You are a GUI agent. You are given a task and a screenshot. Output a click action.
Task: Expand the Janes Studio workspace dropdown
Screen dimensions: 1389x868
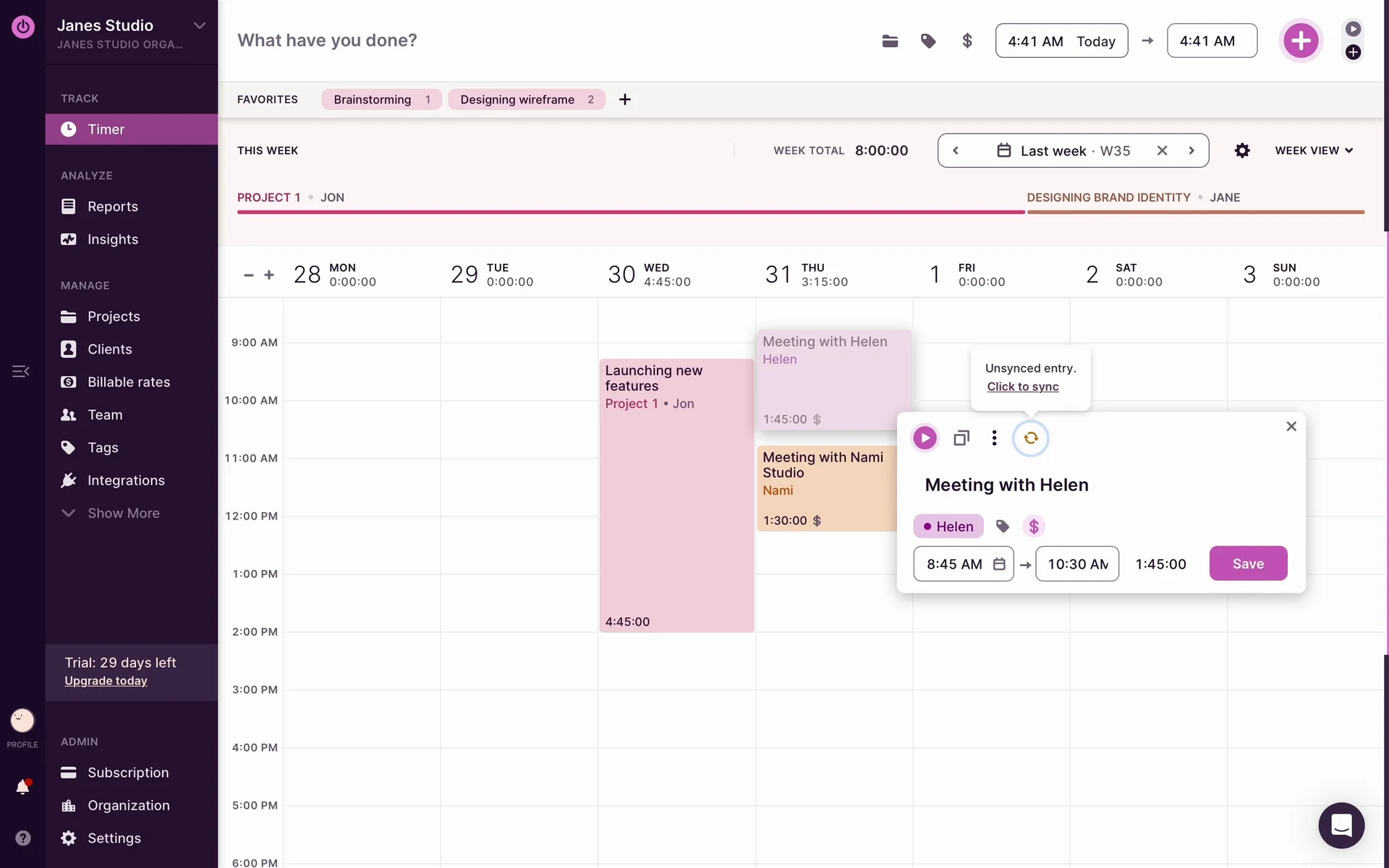tap(200, 25)
